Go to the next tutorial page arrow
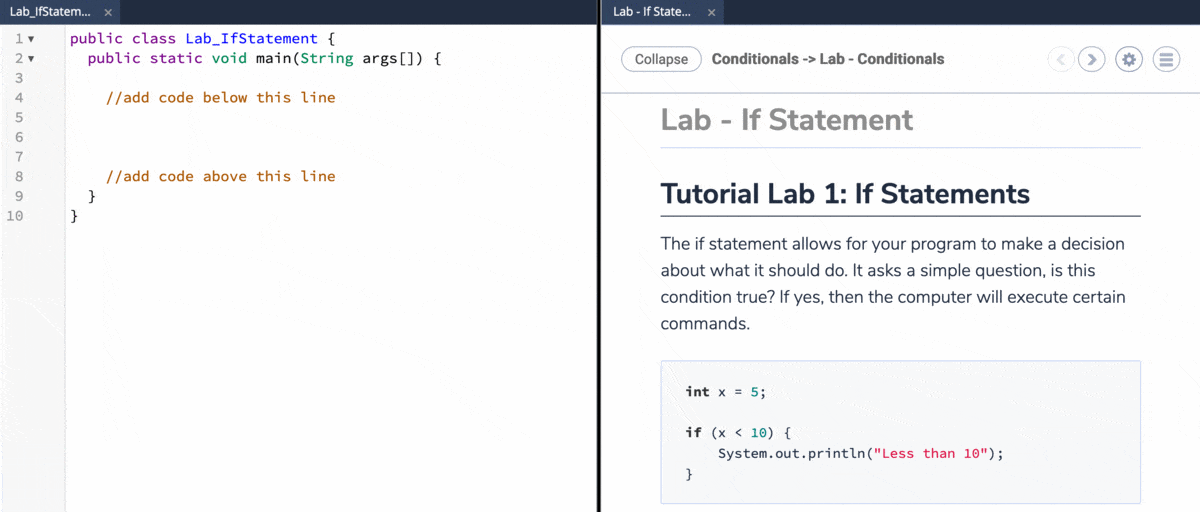This screenshot has height=512, width=1200. pos(1092,59)
